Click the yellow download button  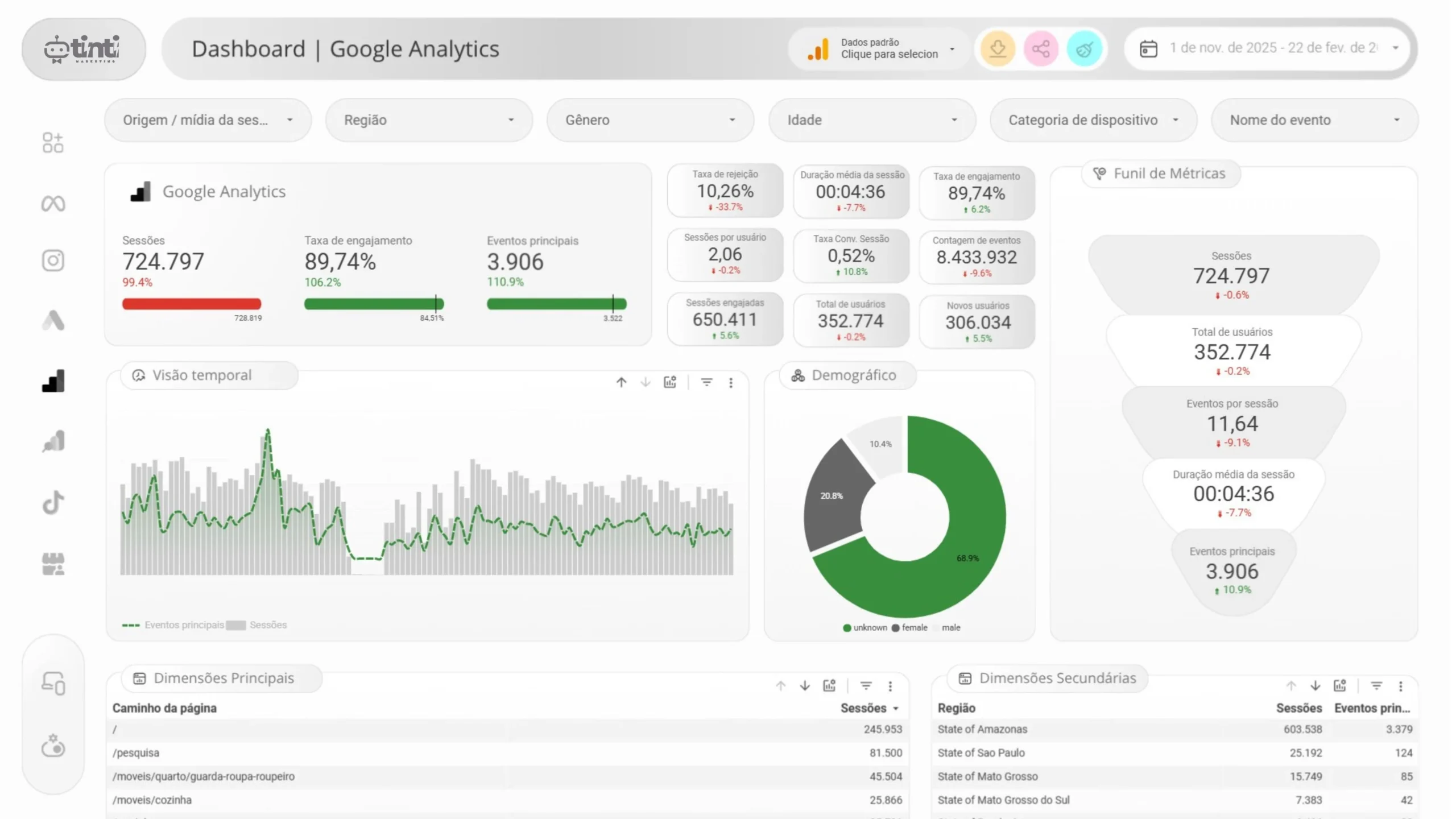click(x=998, y=49)
